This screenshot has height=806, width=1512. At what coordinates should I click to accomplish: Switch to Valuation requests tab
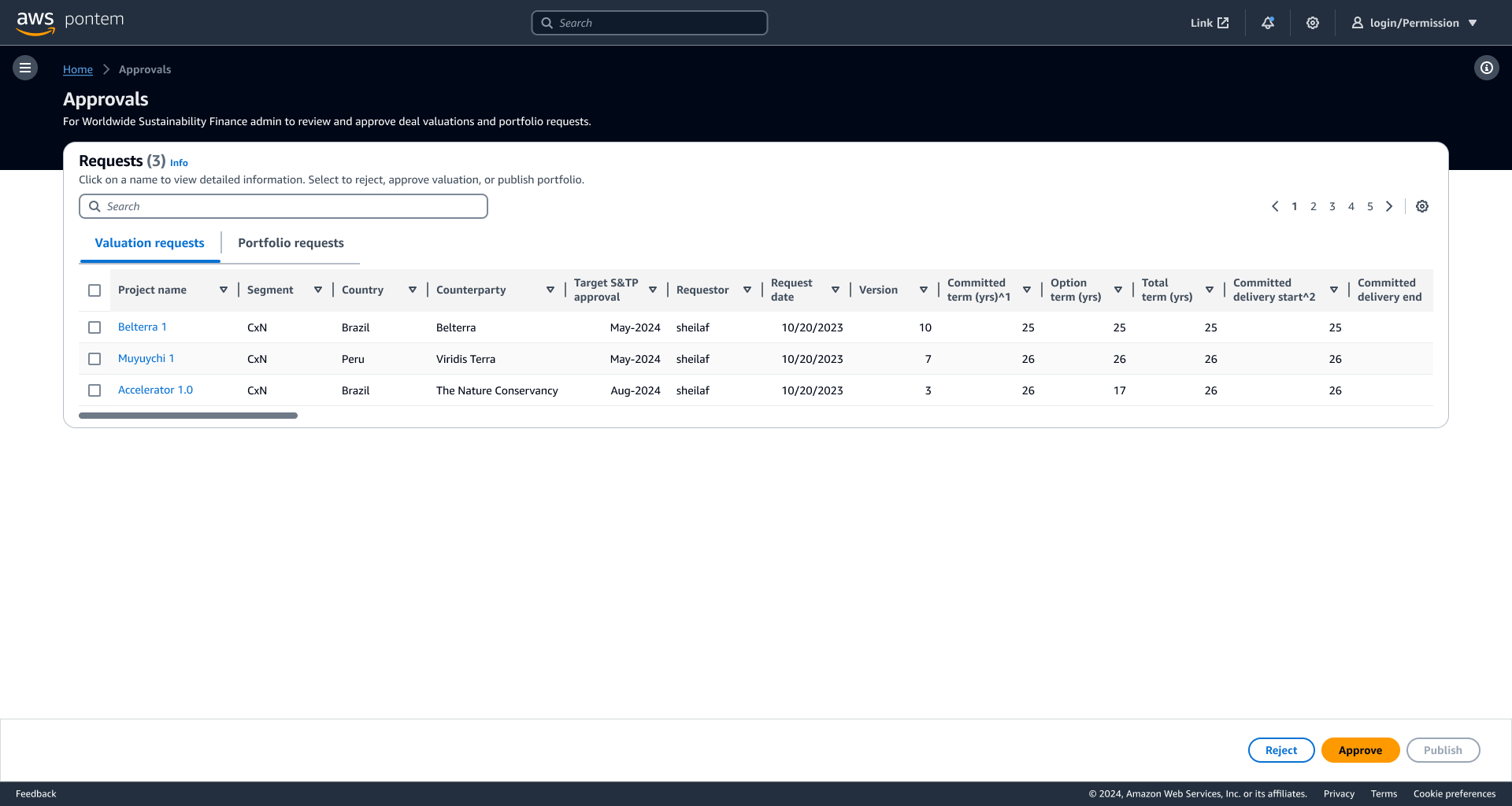[150, 243]
